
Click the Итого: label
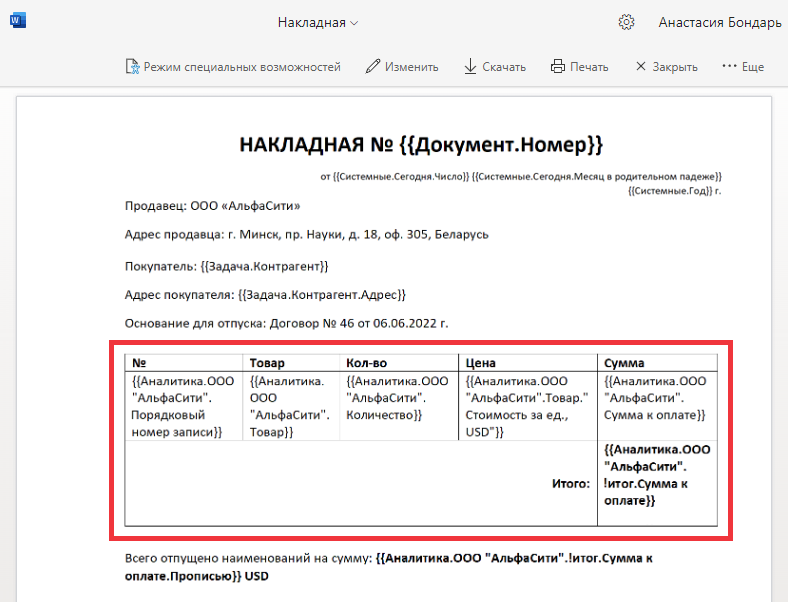click(x=571, y=484)
